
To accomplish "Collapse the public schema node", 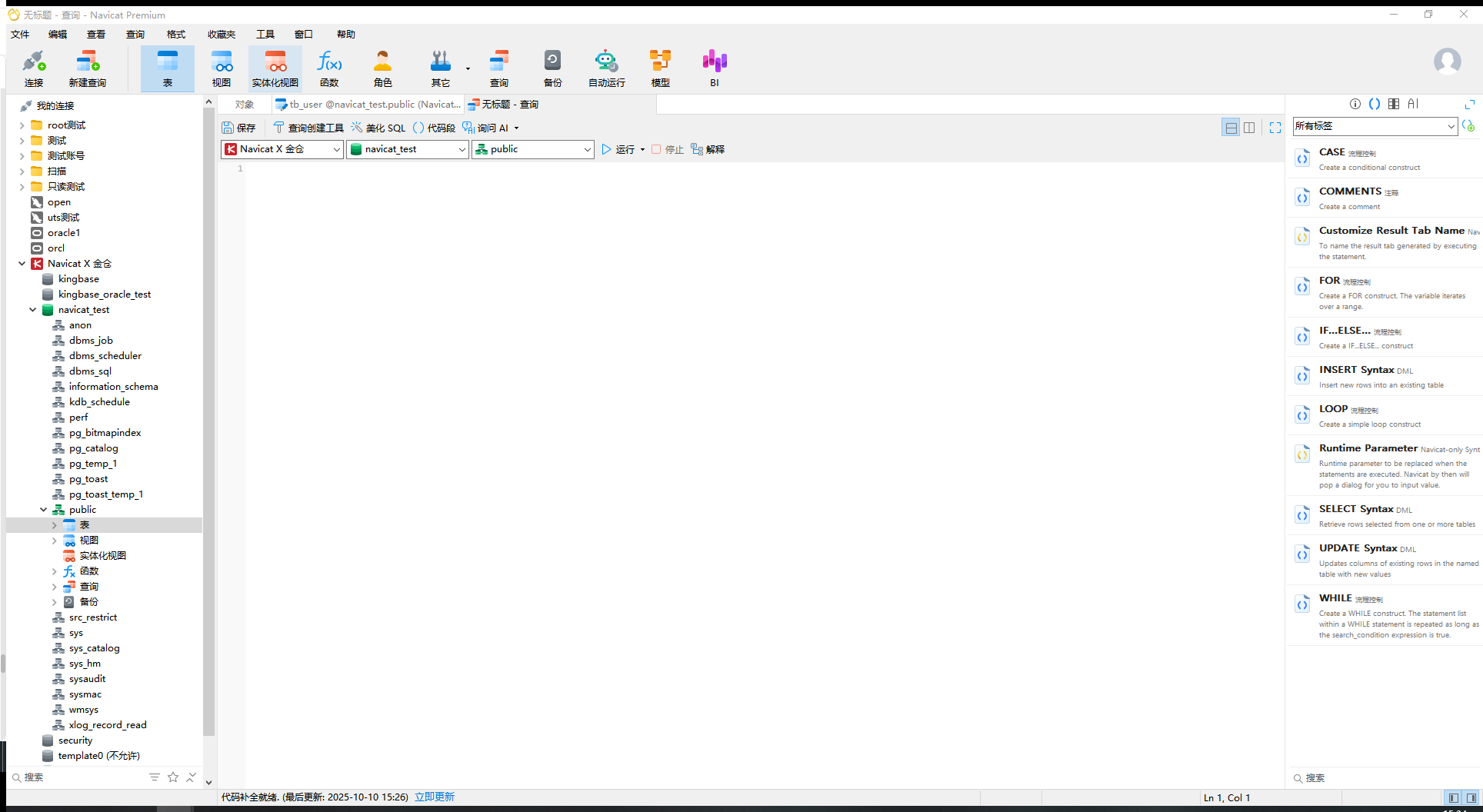I will [43, 510].
